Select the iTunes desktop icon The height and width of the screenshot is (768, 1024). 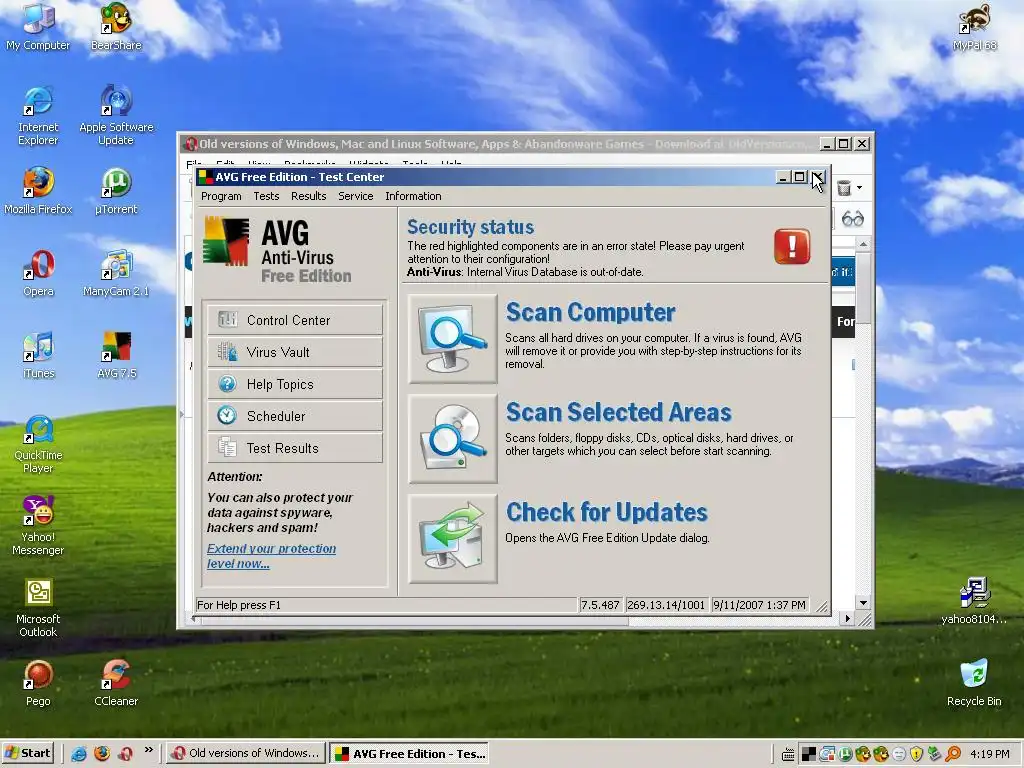(38, 355)
